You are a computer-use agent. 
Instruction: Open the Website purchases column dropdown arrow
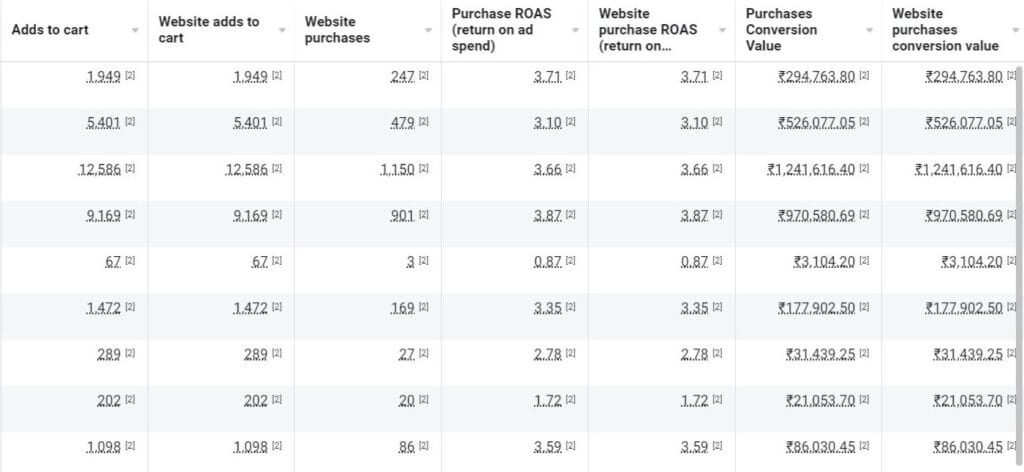pos(428,31)
